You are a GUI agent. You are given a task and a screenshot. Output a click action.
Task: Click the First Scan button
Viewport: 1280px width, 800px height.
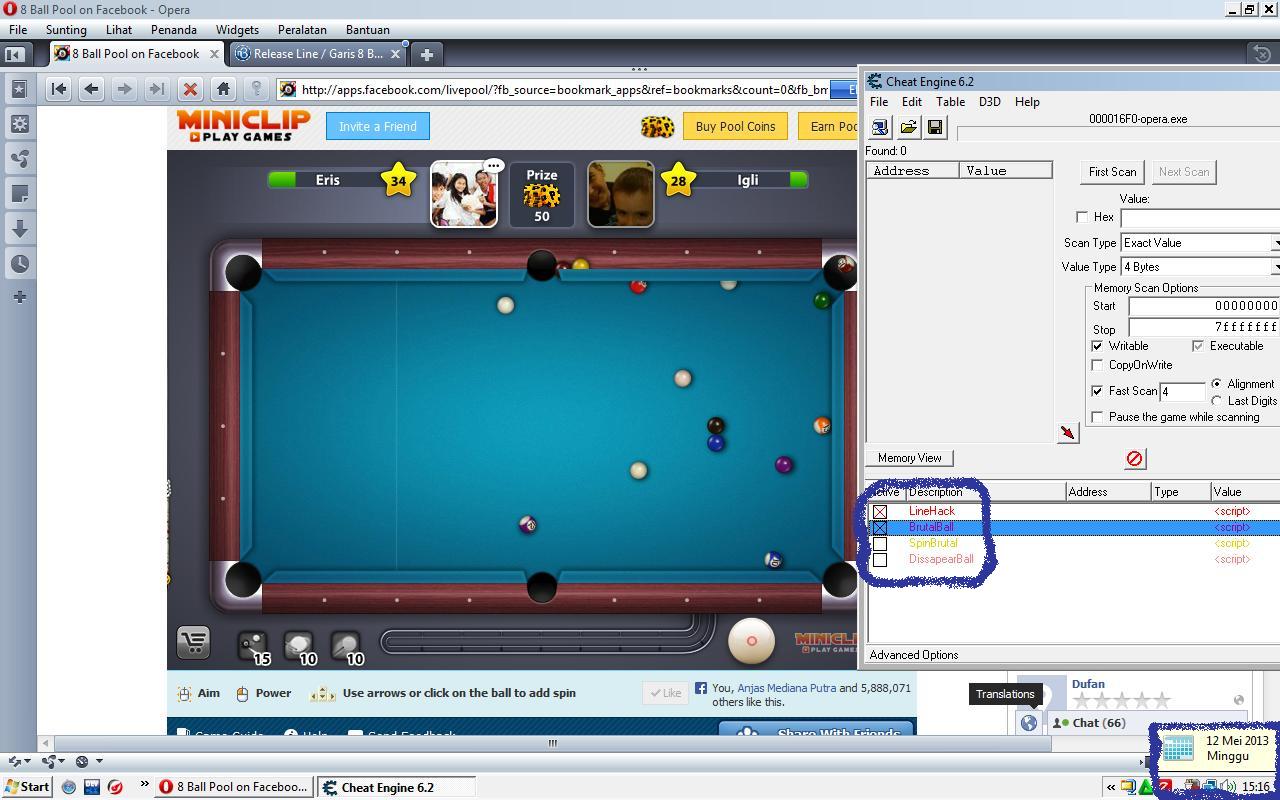click(1112, 172)
